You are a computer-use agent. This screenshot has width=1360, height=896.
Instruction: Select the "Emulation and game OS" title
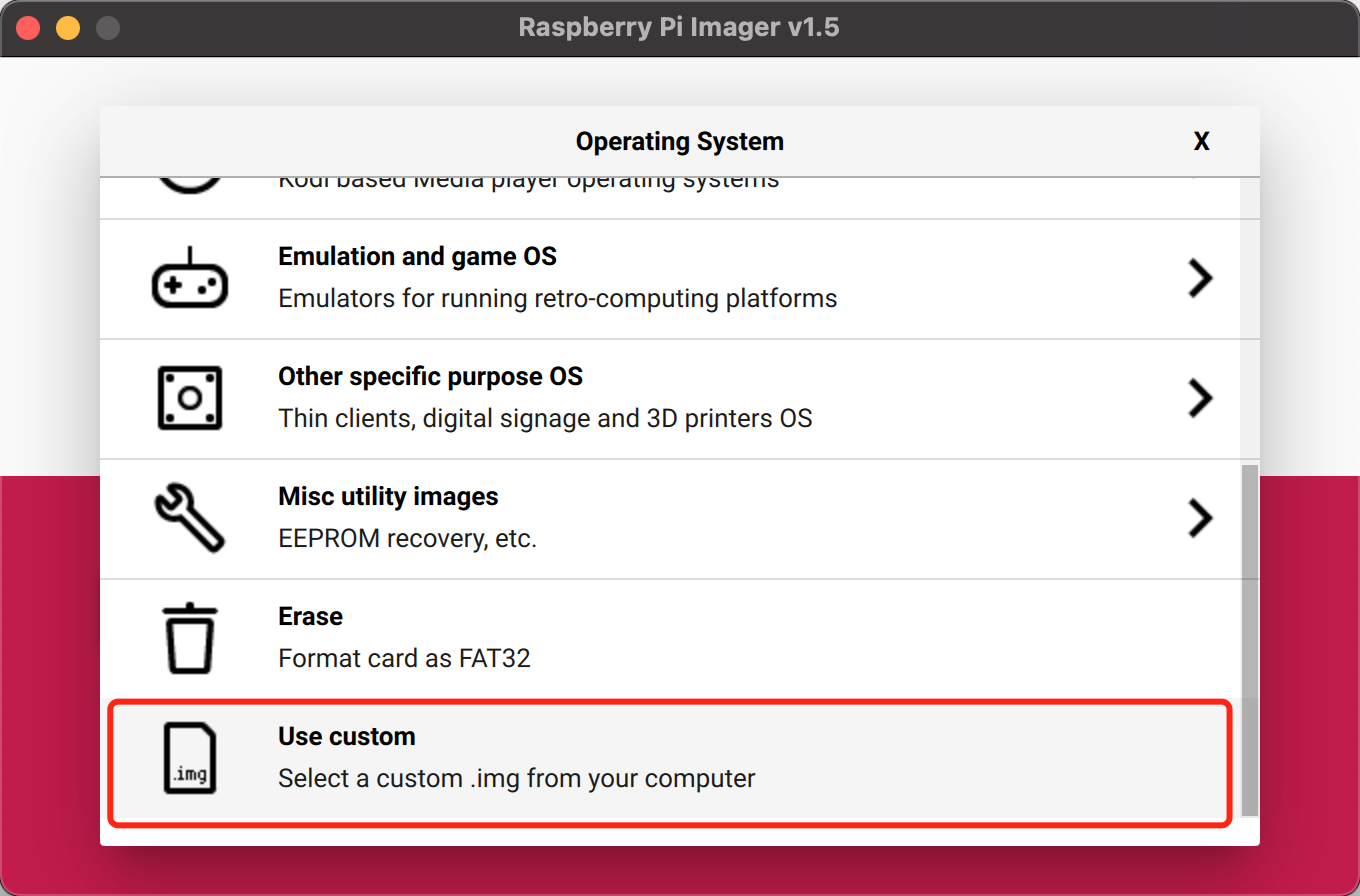coord(417,257)
